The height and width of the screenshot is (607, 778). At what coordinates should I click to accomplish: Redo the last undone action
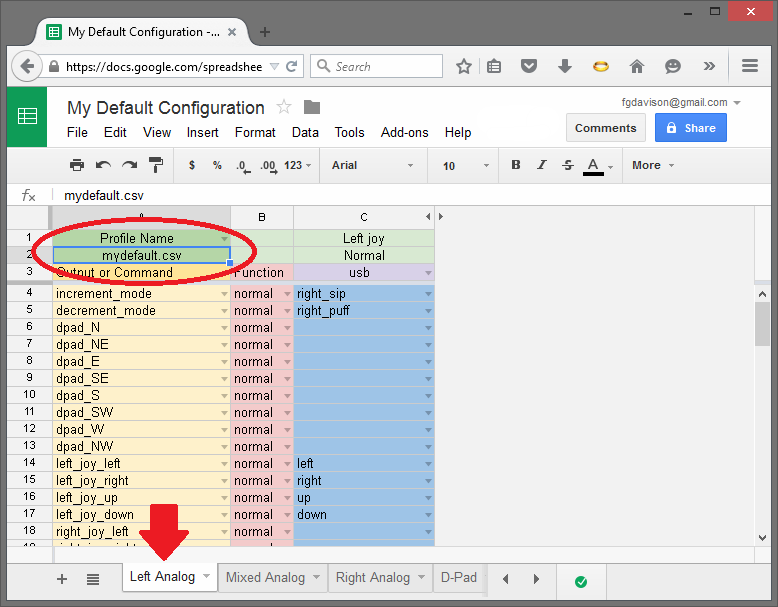(x=130, y=165)
